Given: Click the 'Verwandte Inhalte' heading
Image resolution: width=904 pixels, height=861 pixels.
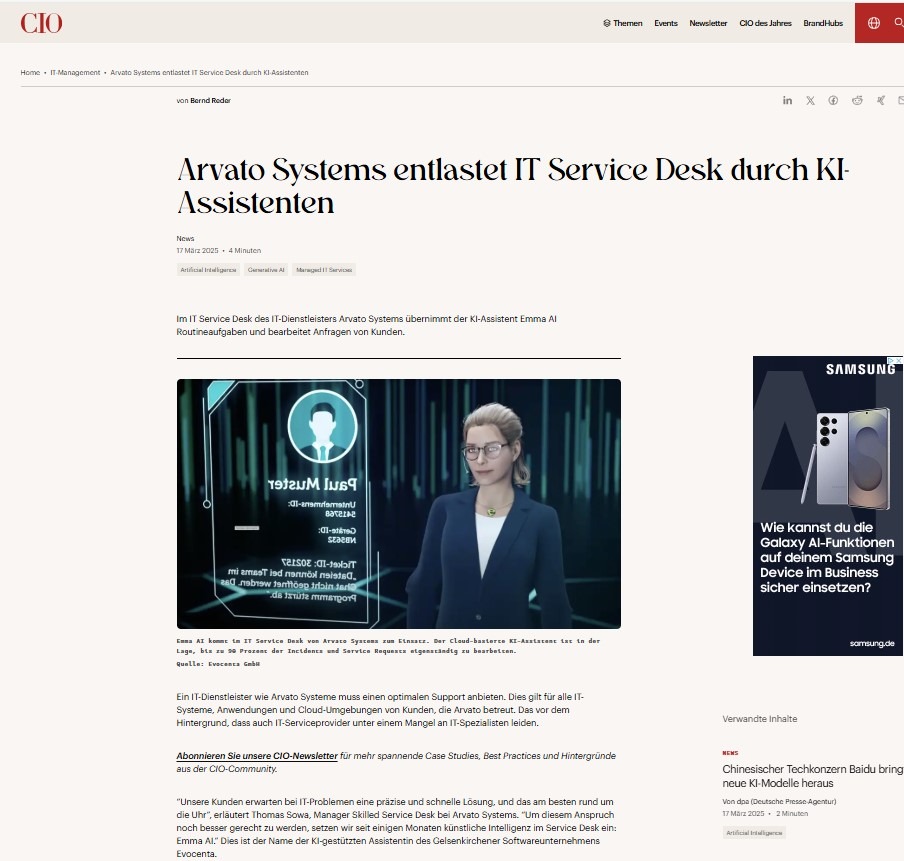Looking at the screenshot, I should tap(759, 719).
